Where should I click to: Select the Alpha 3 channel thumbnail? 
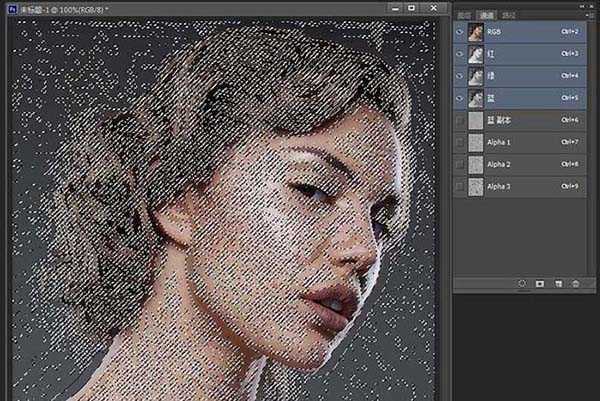[475, 186]
